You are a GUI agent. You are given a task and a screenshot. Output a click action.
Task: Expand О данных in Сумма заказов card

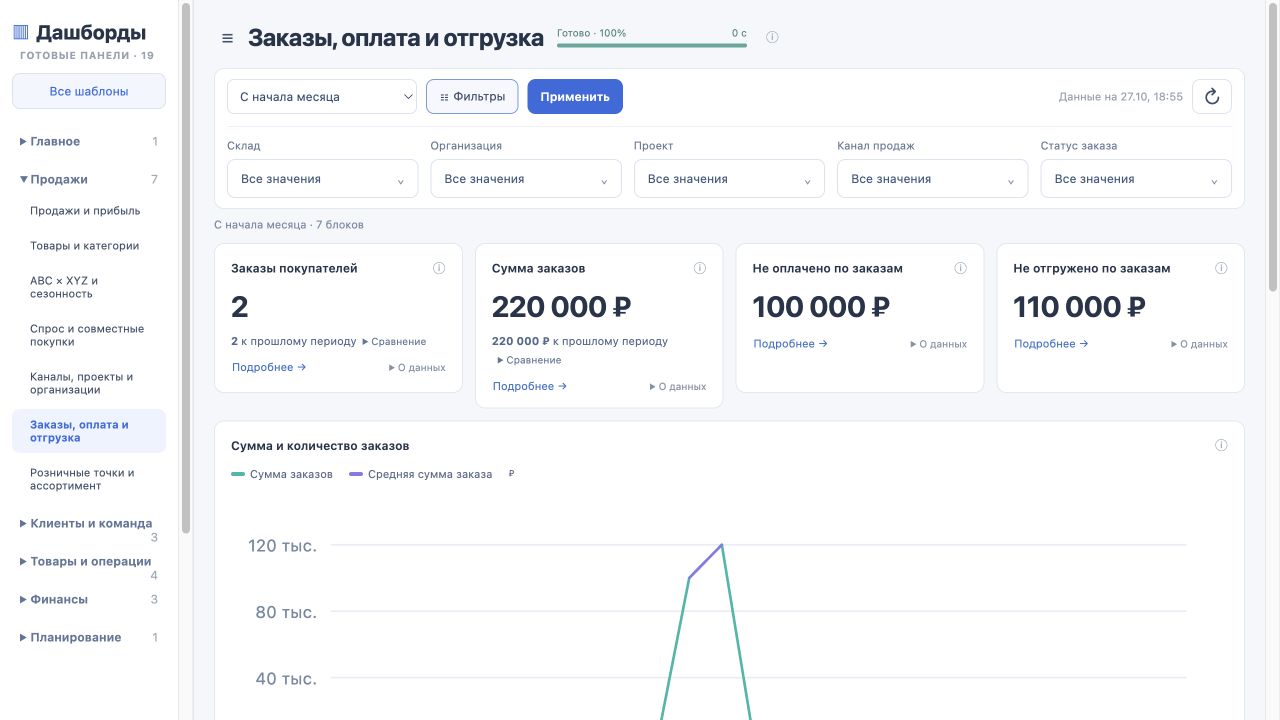coord(678,387)
